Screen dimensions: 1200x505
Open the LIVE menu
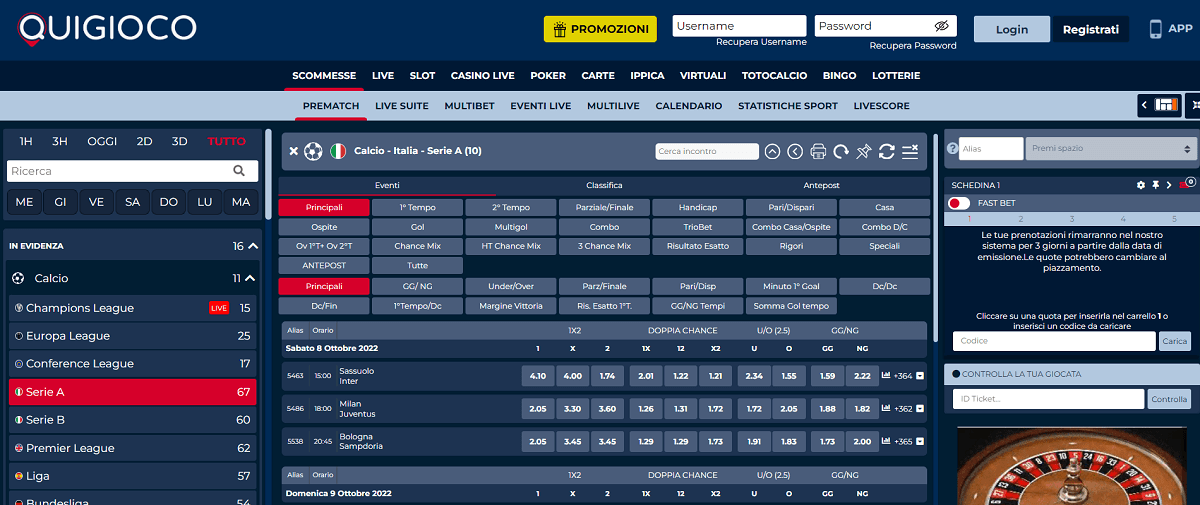coord(383,75)
